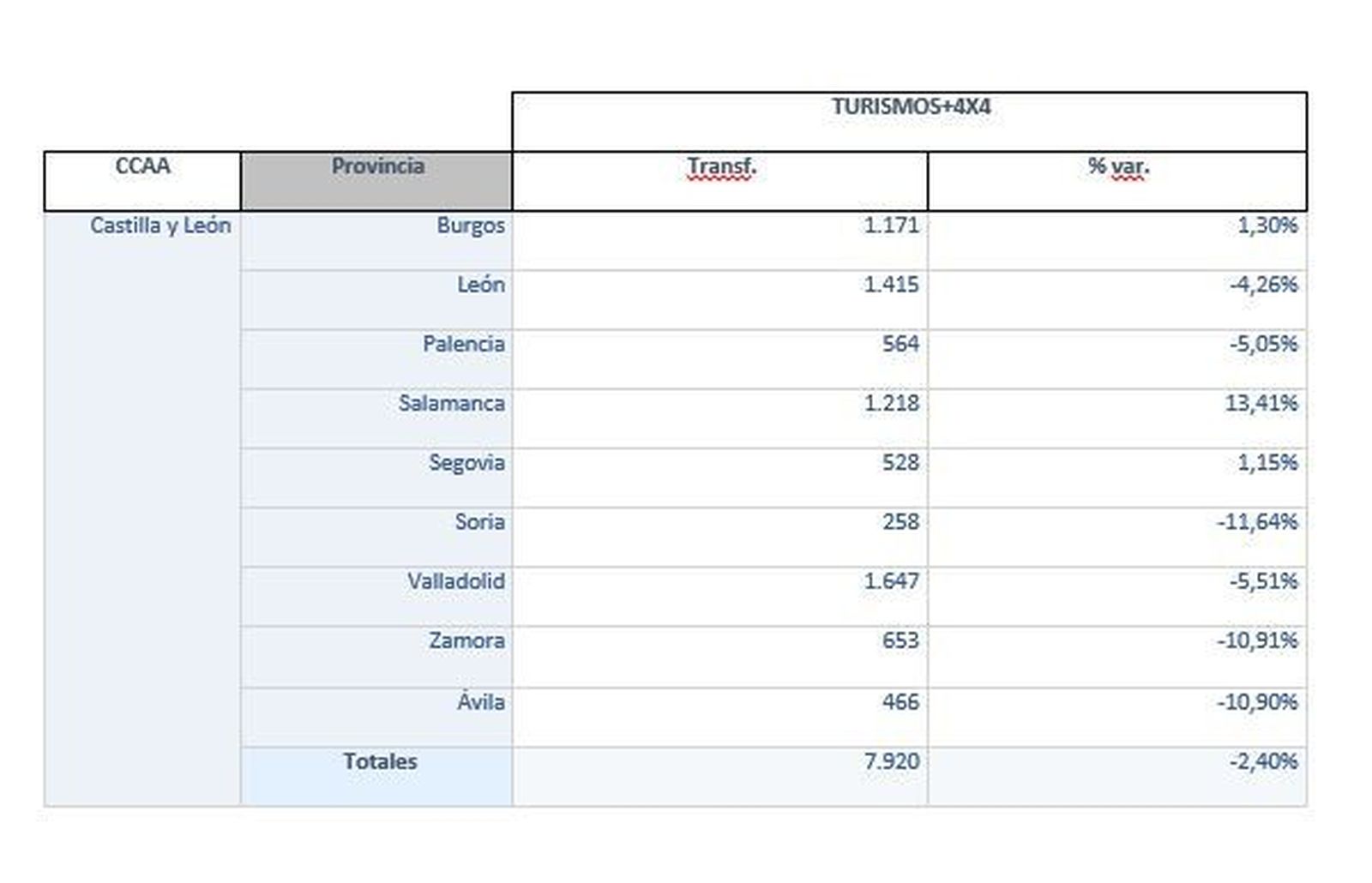Click the total value 7.920

(891, 761)
